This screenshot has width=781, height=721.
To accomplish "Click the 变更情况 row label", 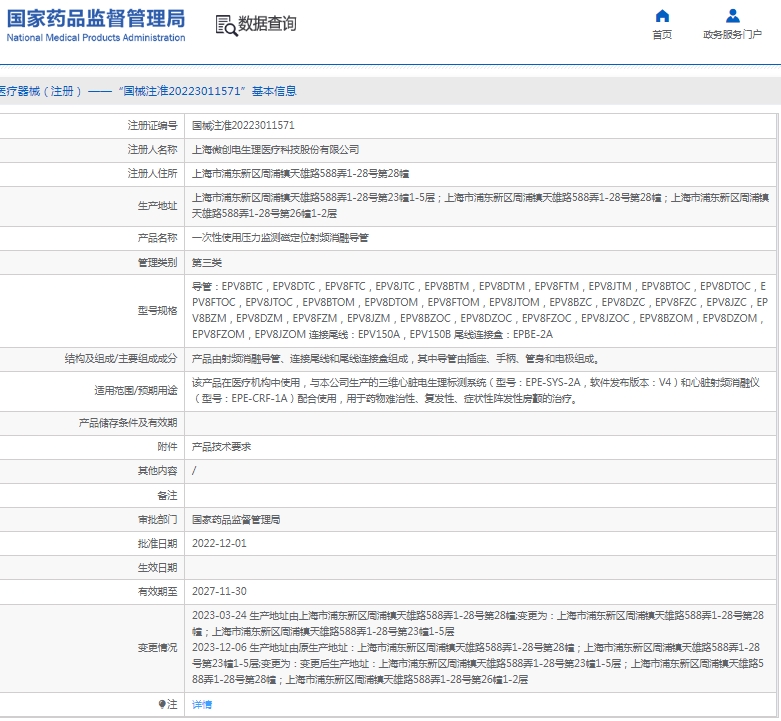I will point(157,647).
